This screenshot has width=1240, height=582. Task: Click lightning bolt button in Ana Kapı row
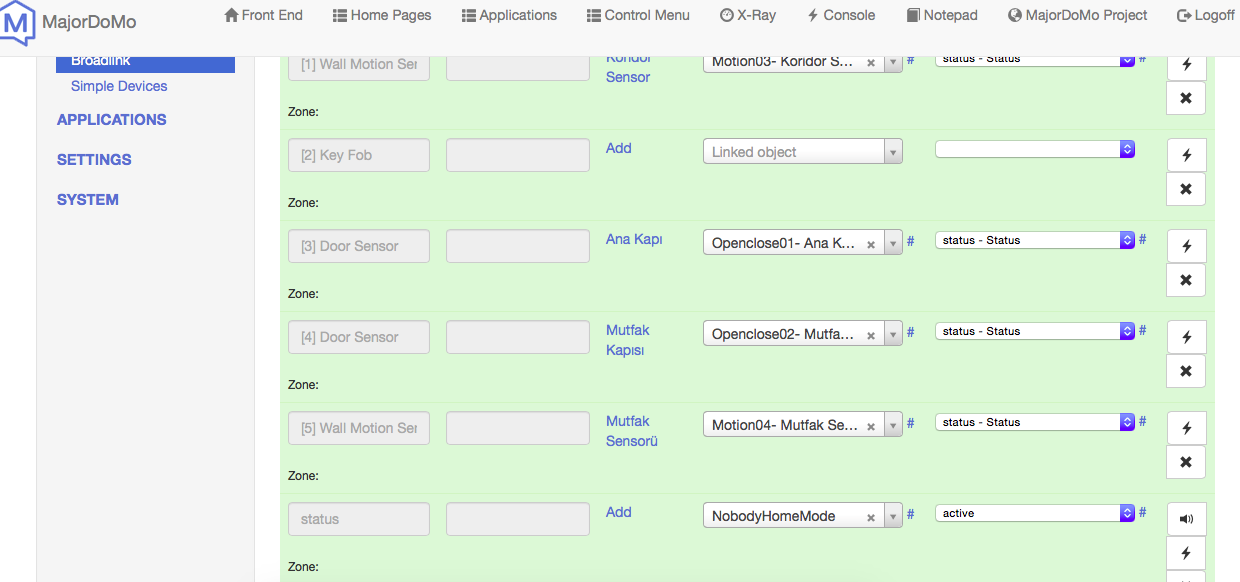(x=1186, y=246)
